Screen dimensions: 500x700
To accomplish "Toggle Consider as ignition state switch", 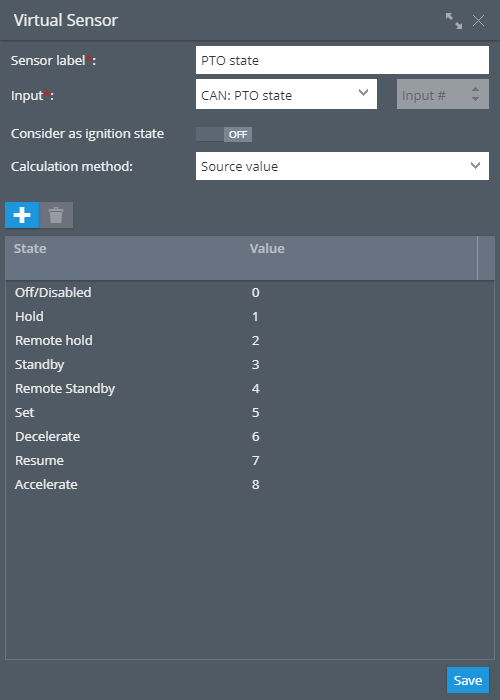I will [224, 134].
